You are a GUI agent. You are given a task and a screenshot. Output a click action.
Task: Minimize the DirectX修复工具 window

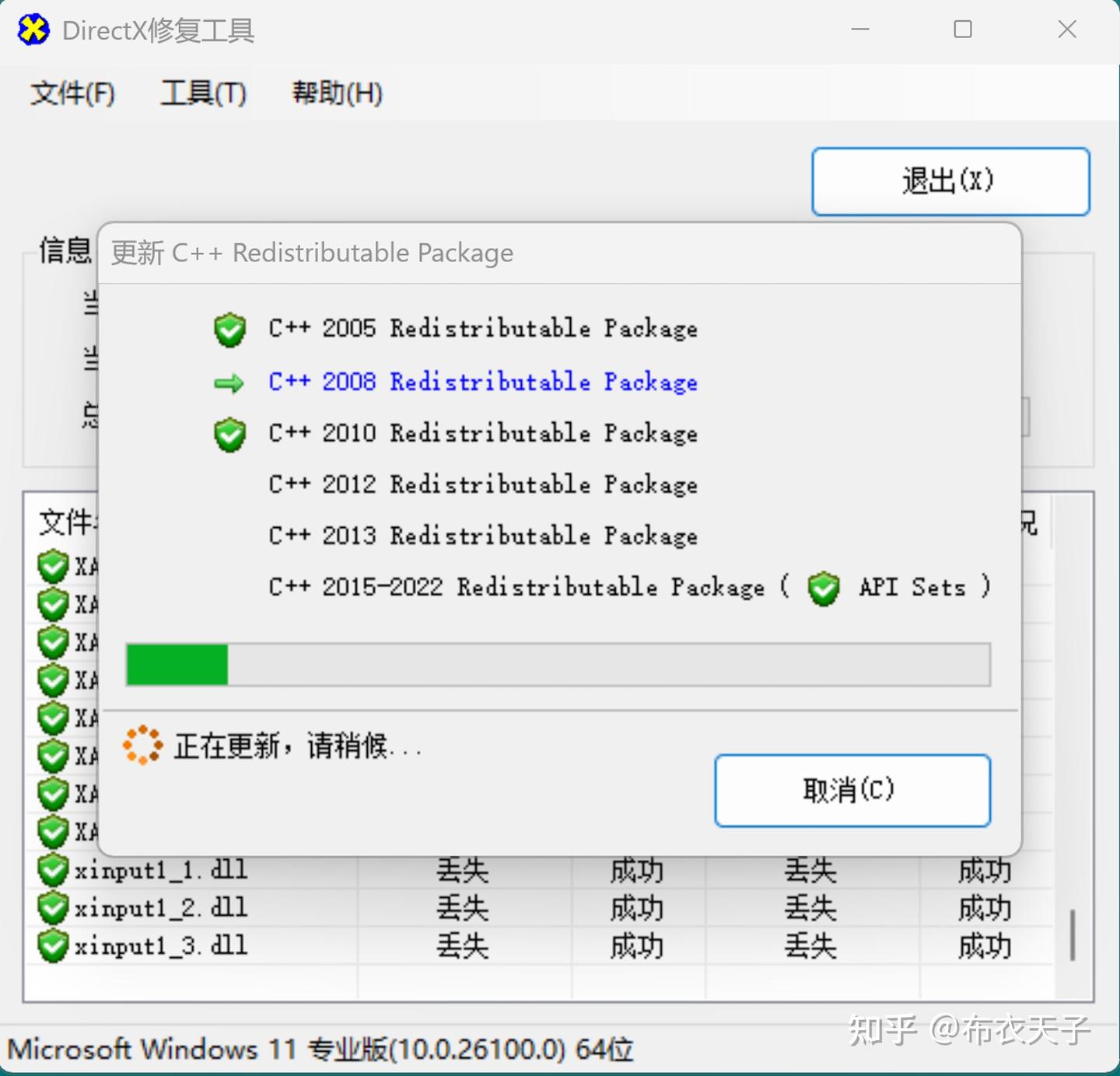point(860,30)
